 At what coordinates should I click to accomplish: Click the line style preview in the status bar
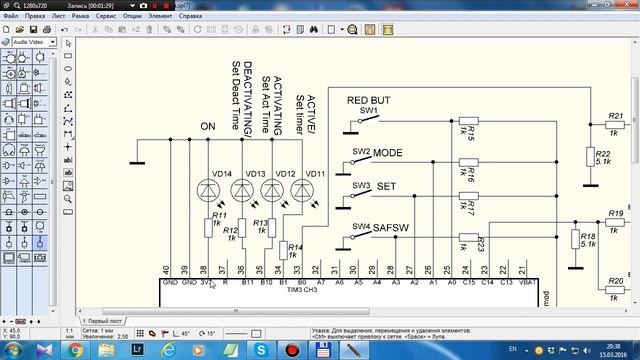236,333
